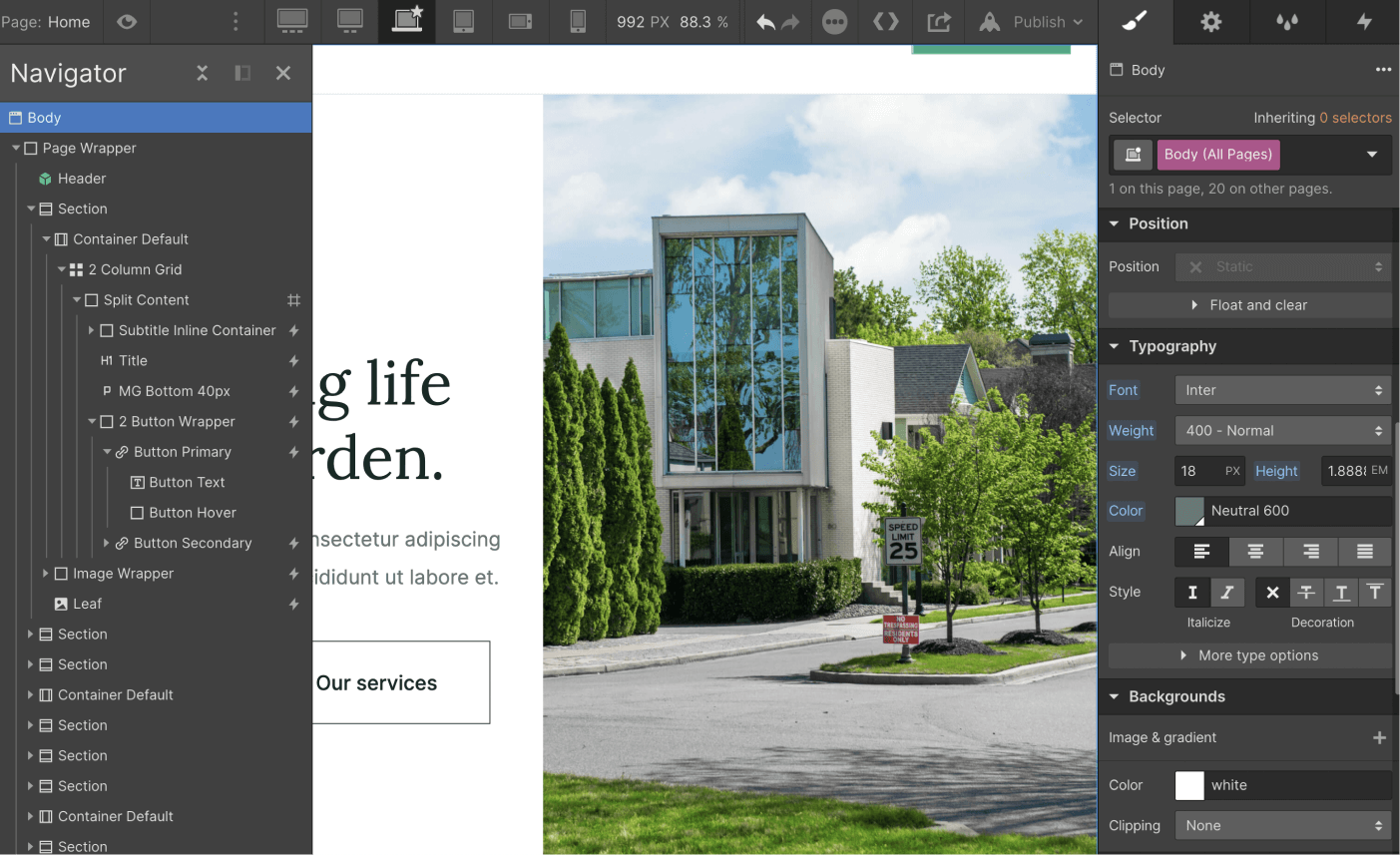
Task: Align text right in Typography
Action: pyautogui.click(x=1309, y=551)
